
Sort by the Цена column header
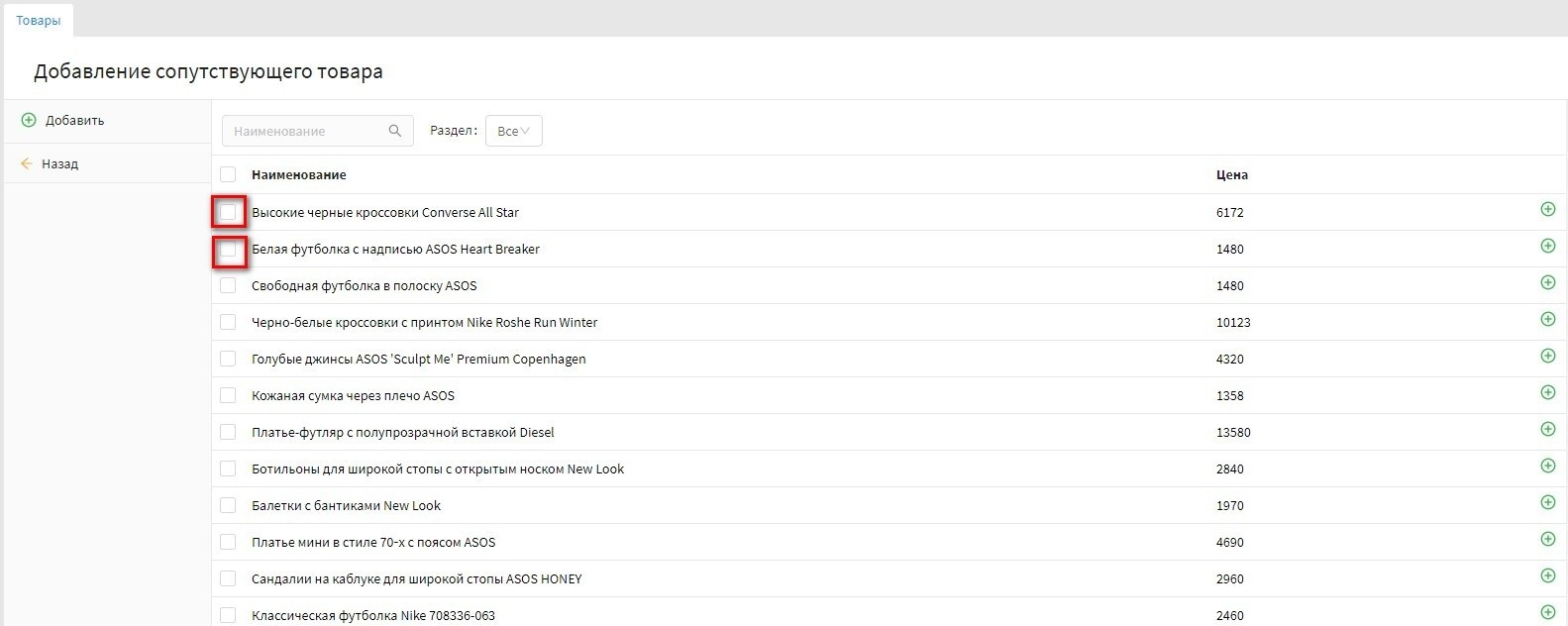[1231, 174]
